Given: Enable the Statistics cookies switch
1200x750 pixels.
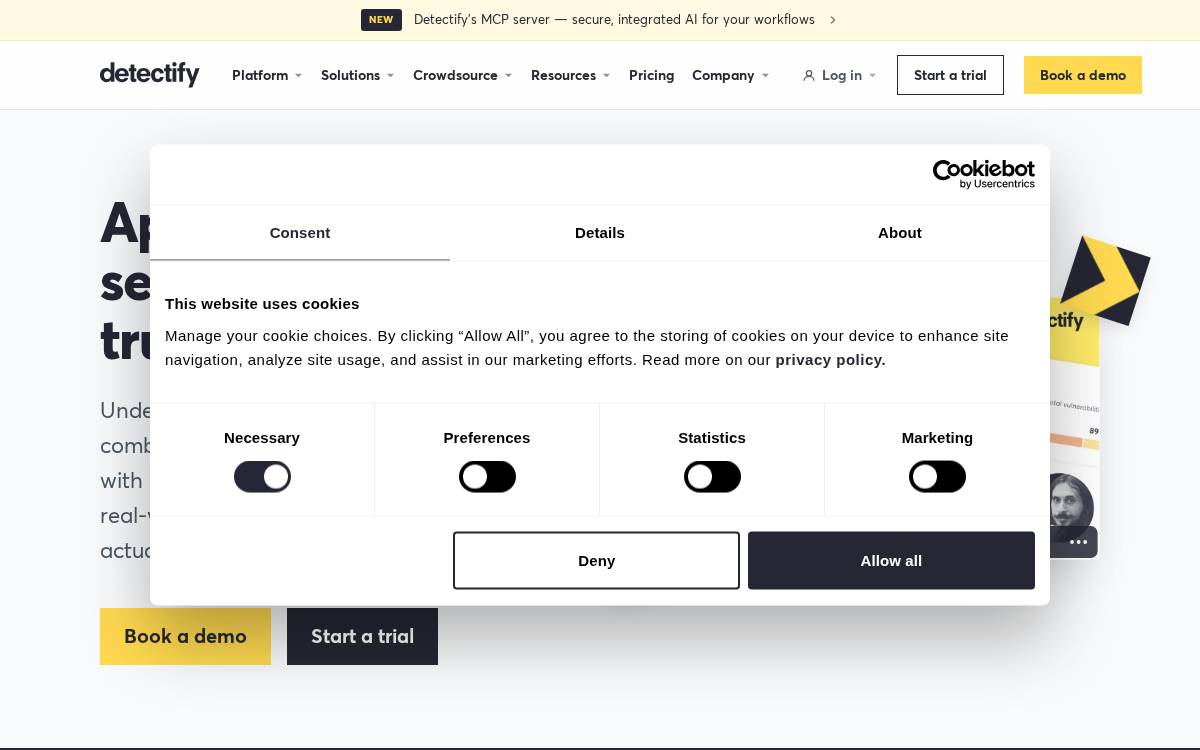Looking at the screenshot, I should [x=712, y=477].
